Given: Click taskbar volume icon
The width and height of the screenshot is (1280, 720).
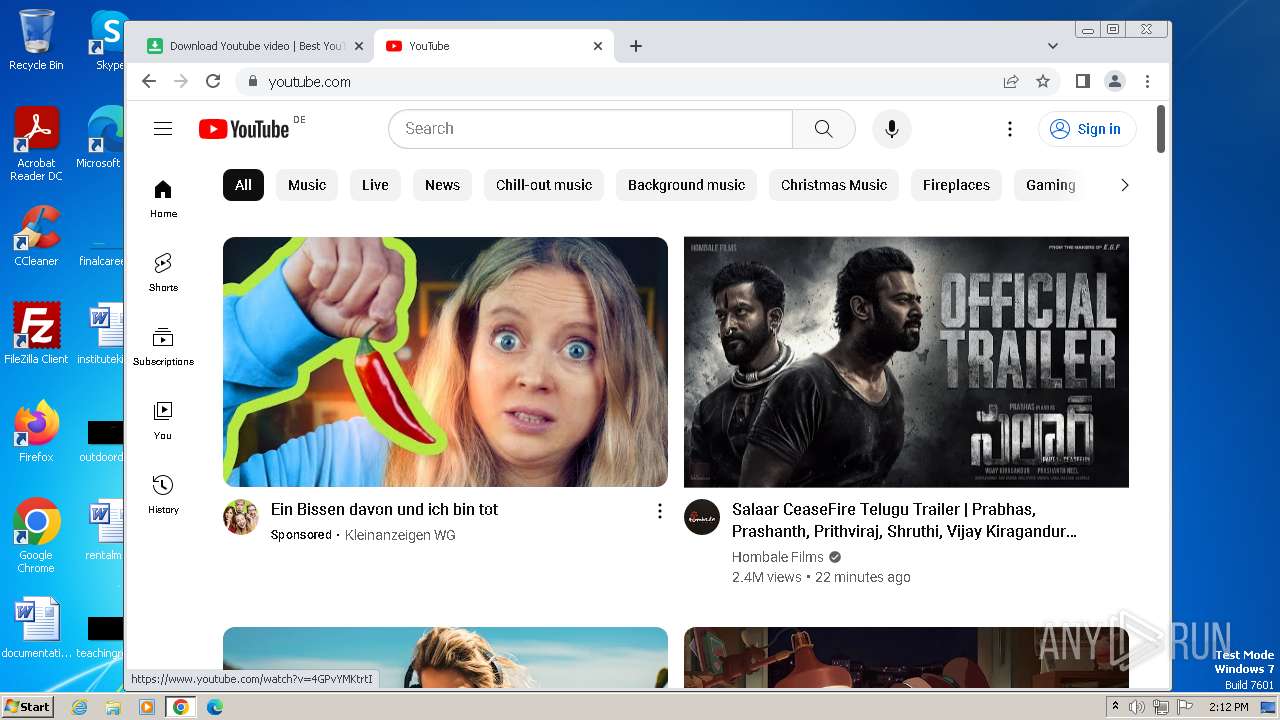Looking at the screenshot, I should [x=1137, y=707].
